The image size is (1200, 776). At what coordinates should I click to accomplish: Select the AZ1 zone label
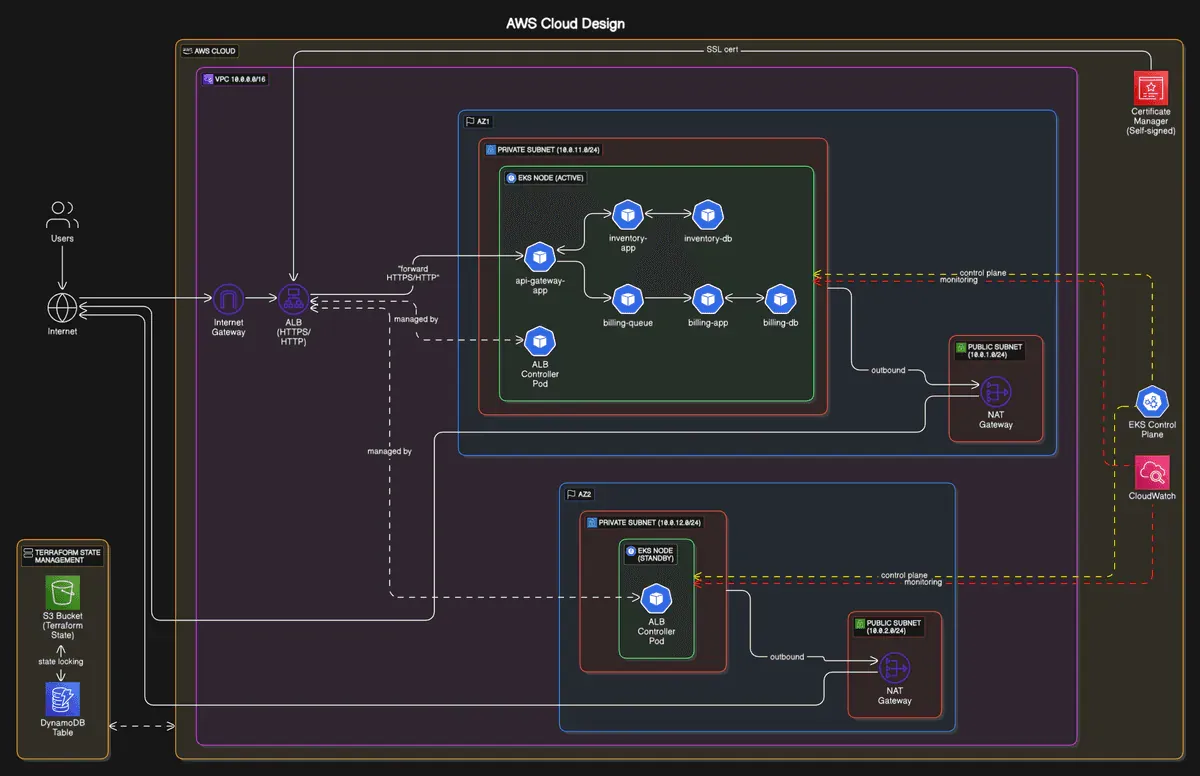pyautogui.click(x=477, y=121)
